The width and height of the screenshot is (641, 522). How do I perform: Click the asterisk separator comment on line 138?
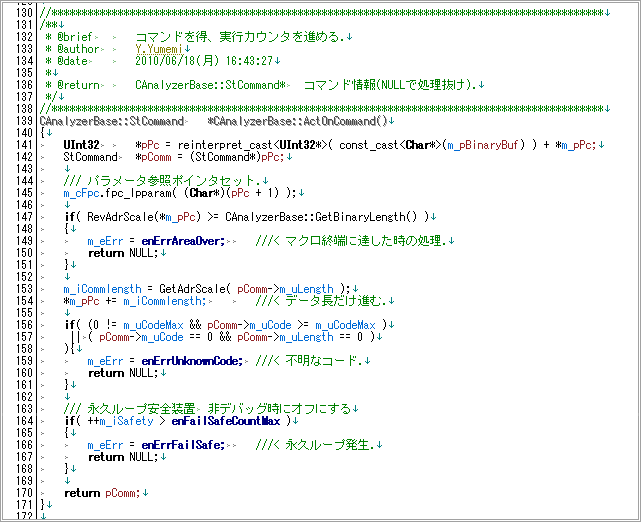322,109
